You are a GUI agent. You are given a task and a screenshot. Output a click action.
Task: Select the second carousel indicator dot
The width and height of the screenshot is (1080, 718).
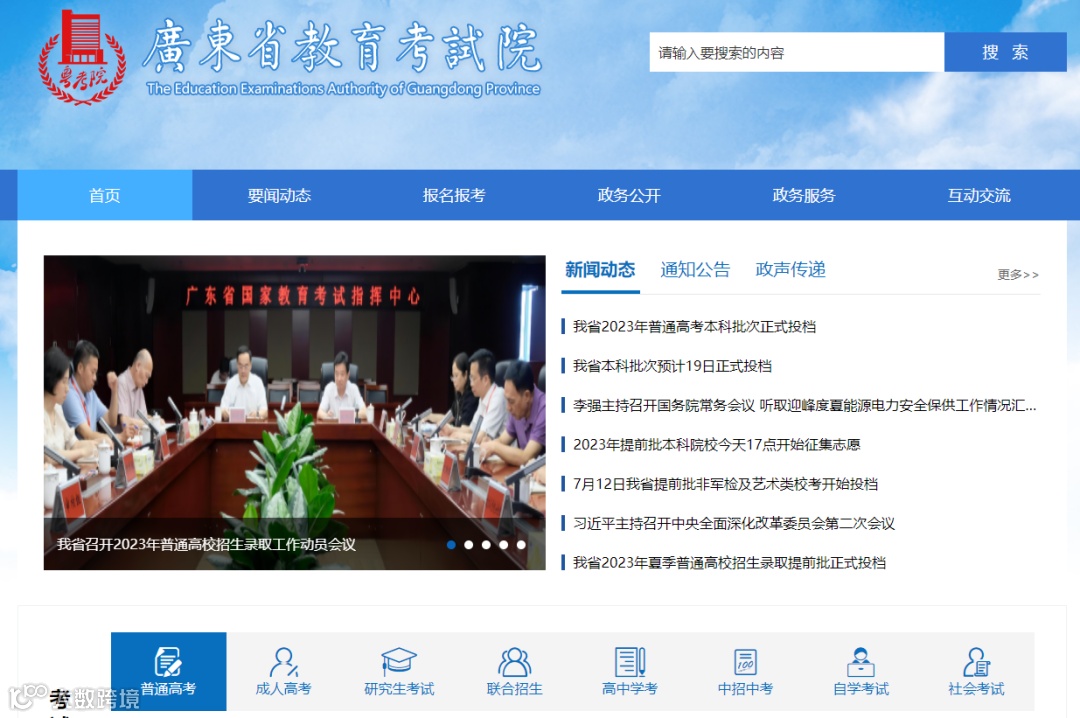(x=468, y=545)
